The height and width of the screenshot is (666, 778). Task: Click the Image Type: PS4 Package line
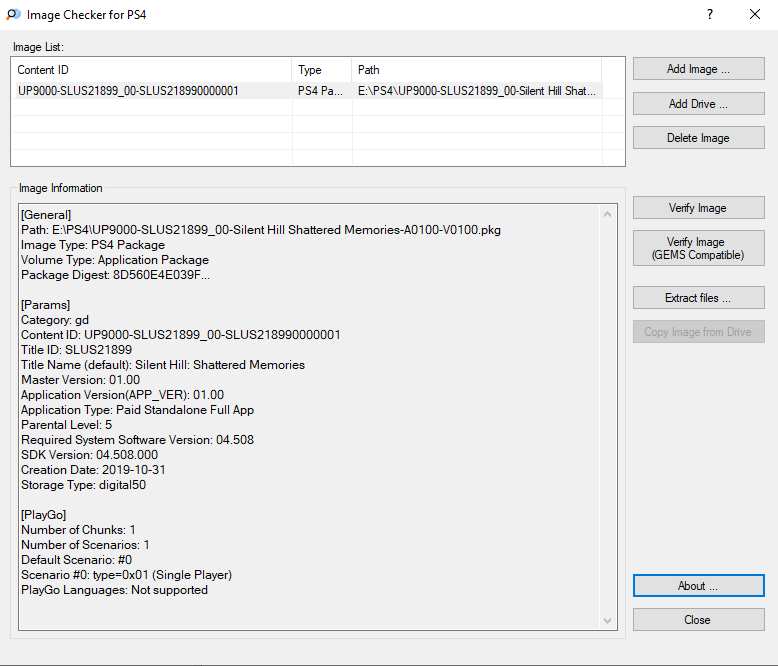[93, 245]
